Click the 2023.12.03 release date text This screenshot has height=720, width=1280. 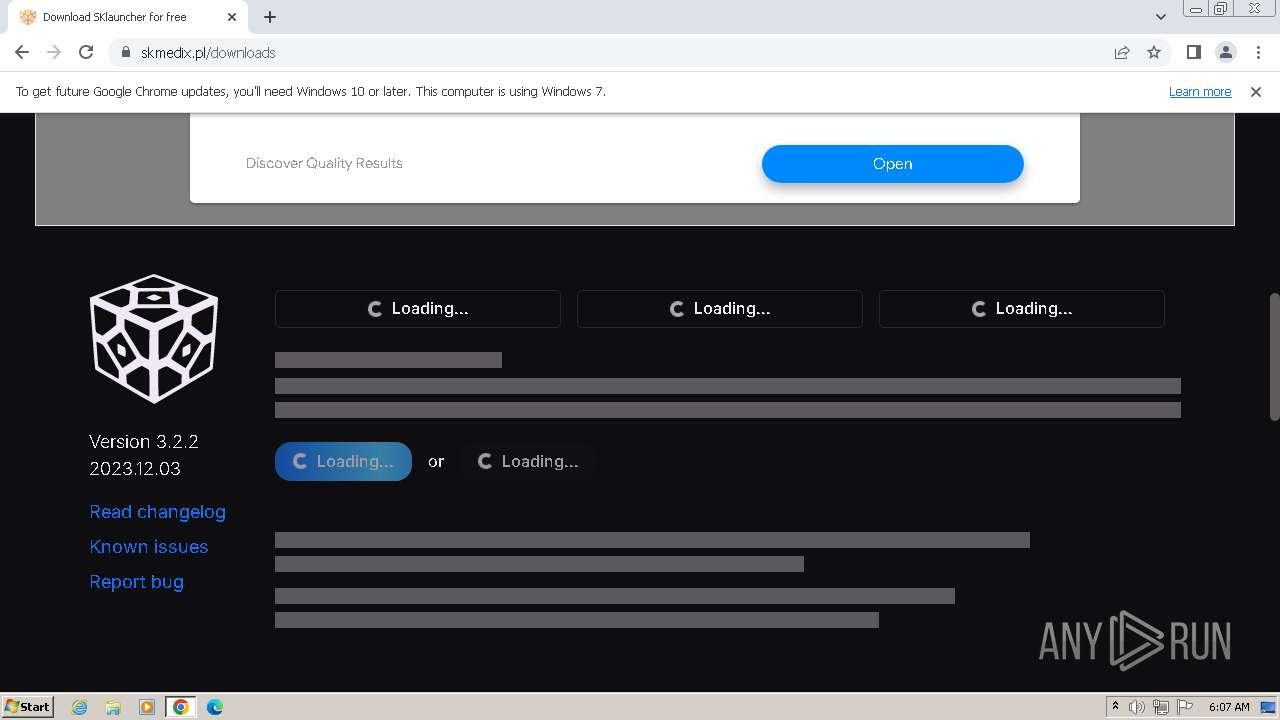point(135,468)
